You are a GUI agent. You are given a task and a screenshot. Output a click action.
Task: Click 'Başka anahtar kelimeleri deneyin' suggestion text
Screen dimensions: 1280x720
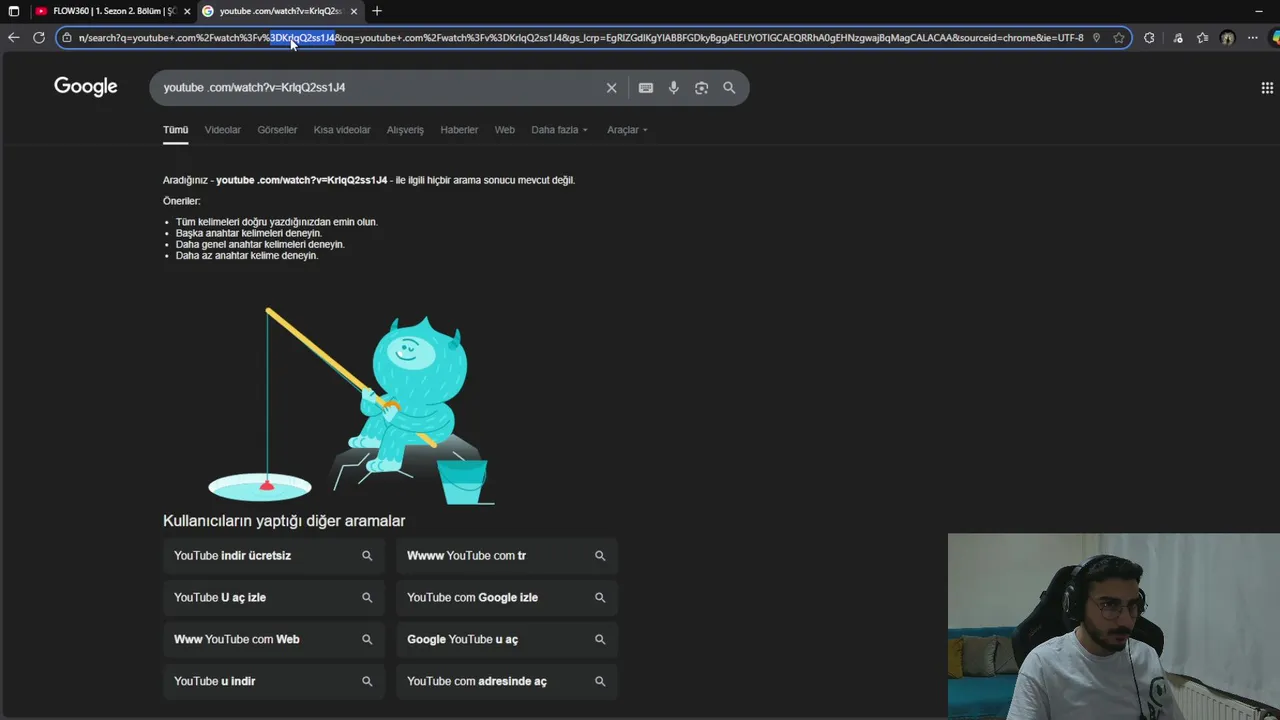click(x=249, y=233)
